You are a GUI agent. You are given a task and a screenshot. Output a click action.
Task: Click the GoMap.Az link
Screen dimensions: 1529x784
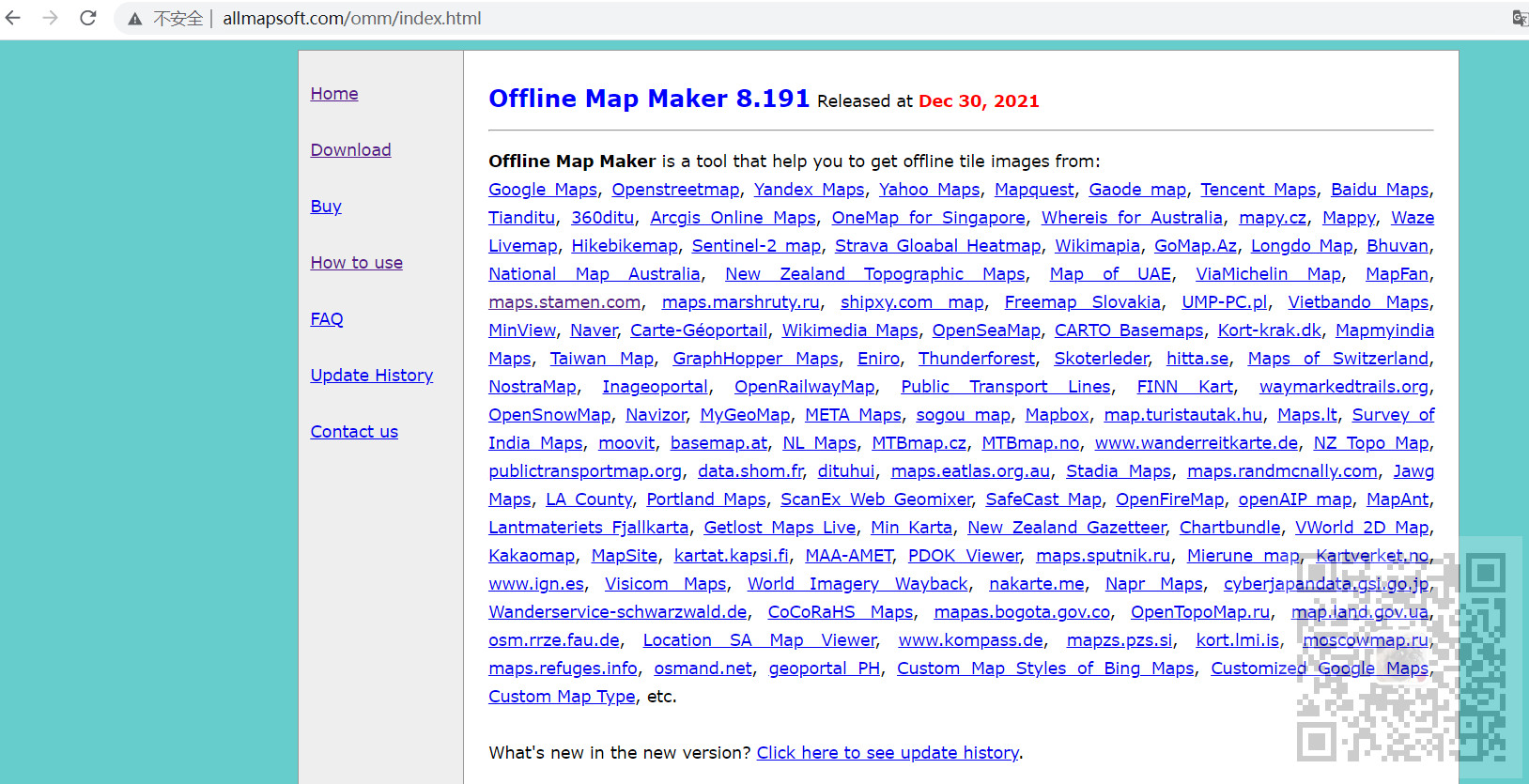coord(1196,246)
